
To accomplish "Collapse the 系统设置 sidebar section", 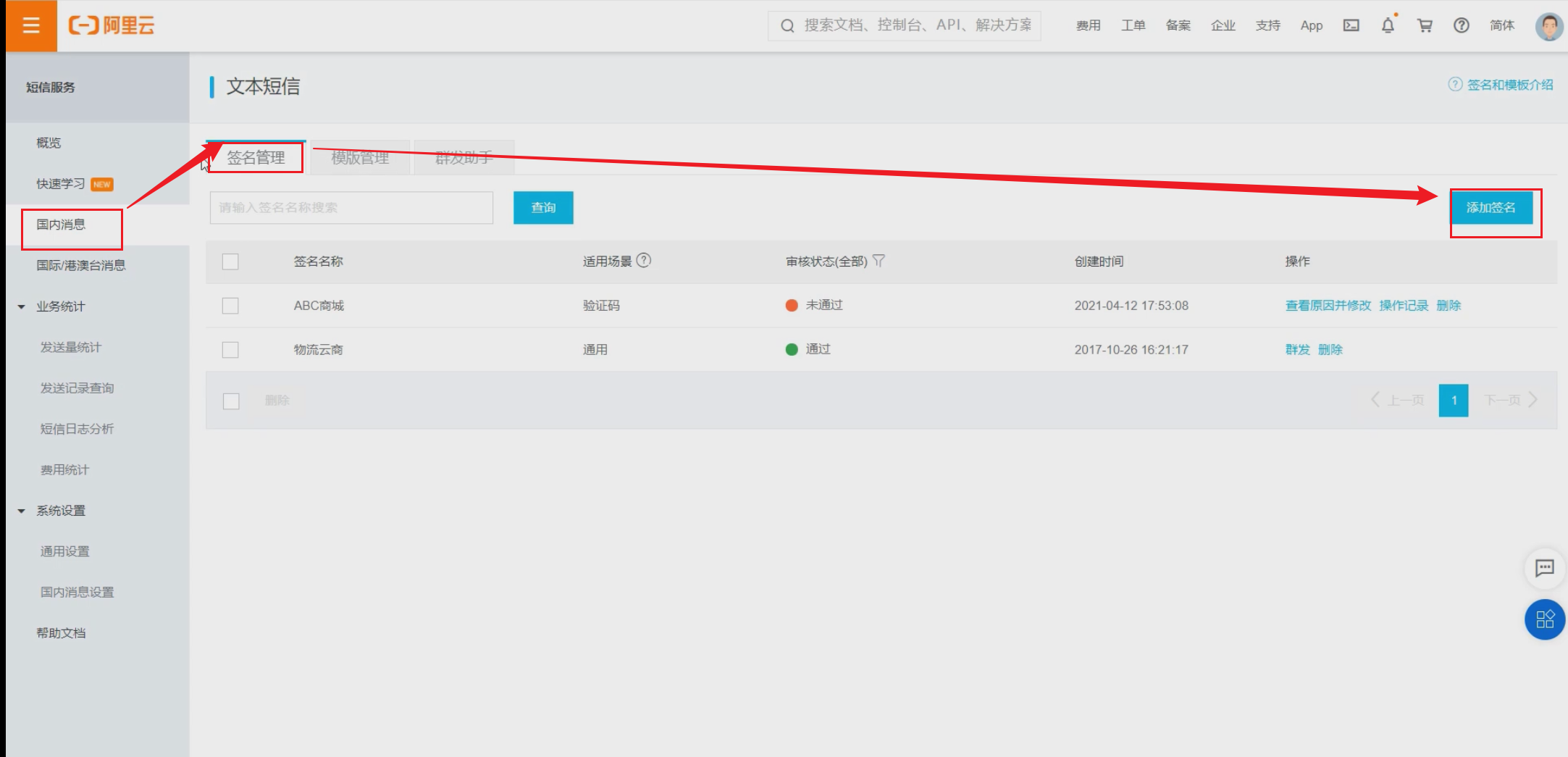I will coord(22,511).
